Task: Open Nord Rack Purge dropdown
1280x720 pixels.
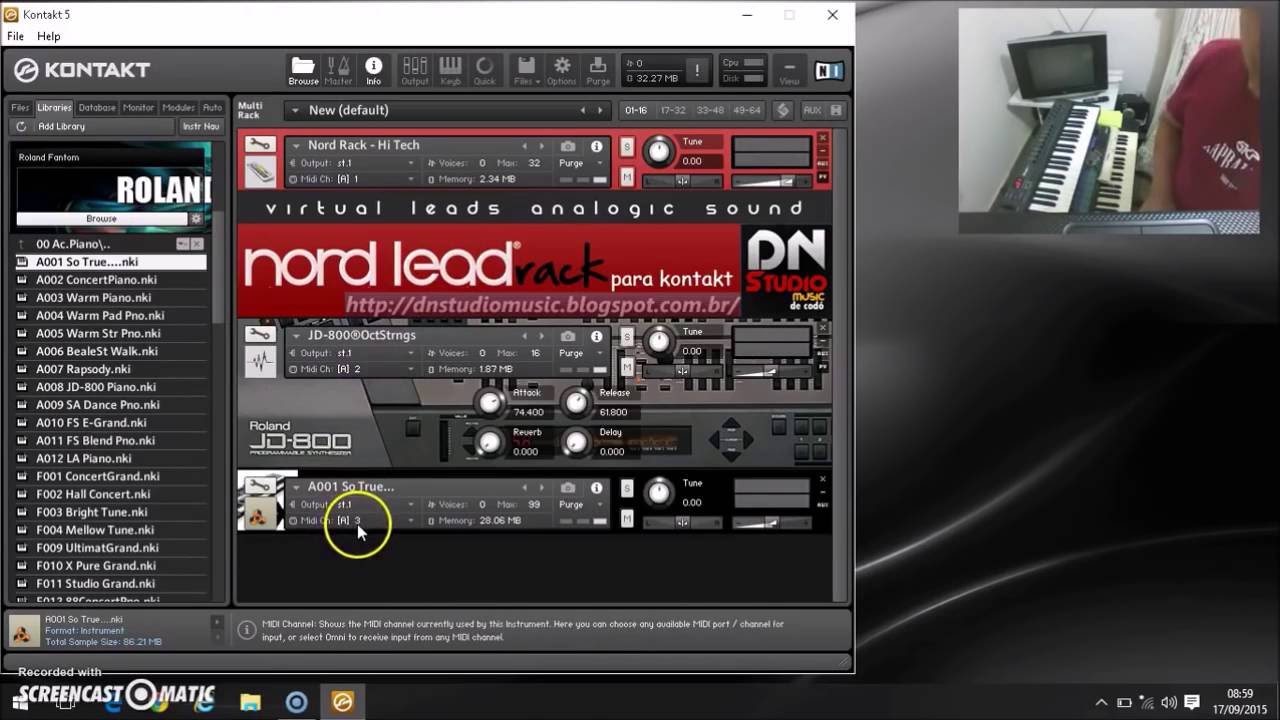Action: 582,163
